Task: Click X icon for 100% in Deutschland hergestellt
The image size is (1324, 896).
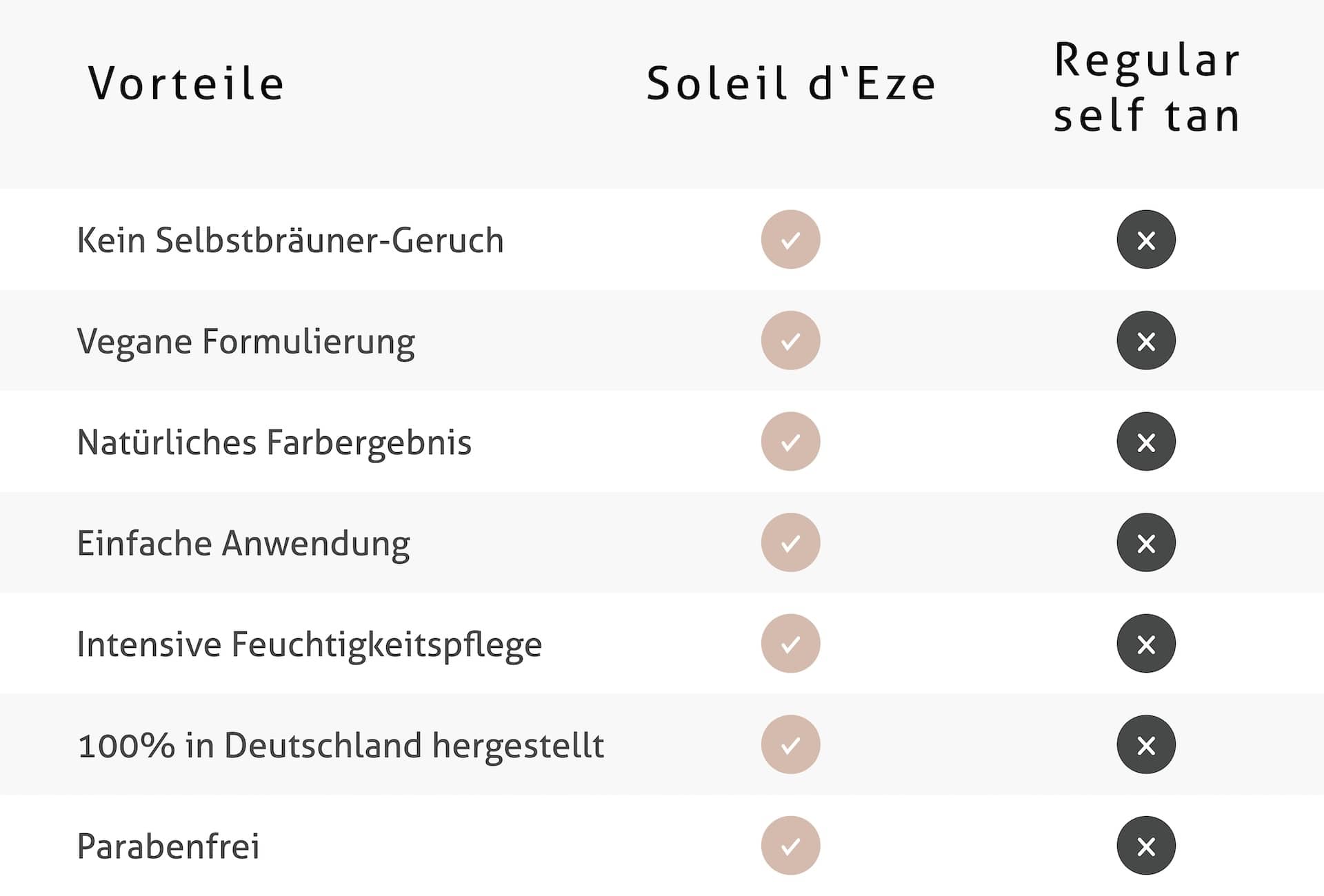Action: point(1146,745)
